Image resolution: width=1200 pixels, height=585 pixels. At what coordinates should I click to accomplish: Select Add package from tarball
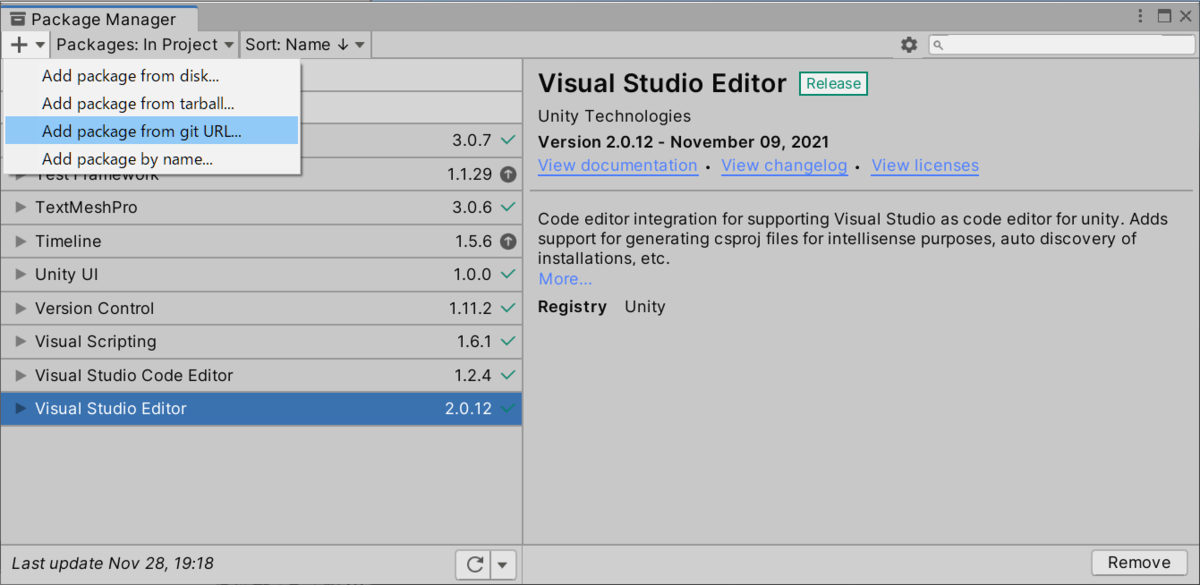152,103
